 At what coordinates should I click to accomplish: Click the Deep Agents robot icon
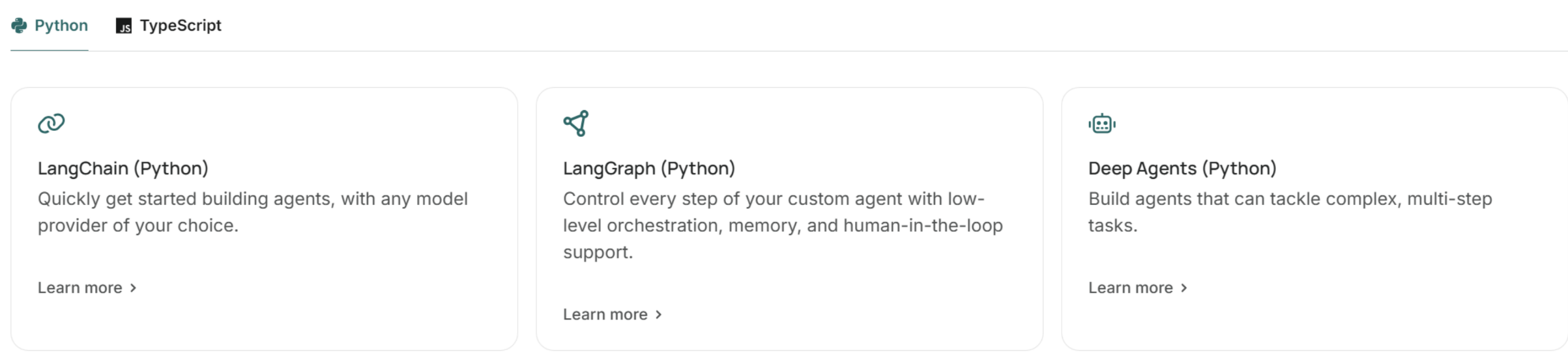coord(1102,124)
